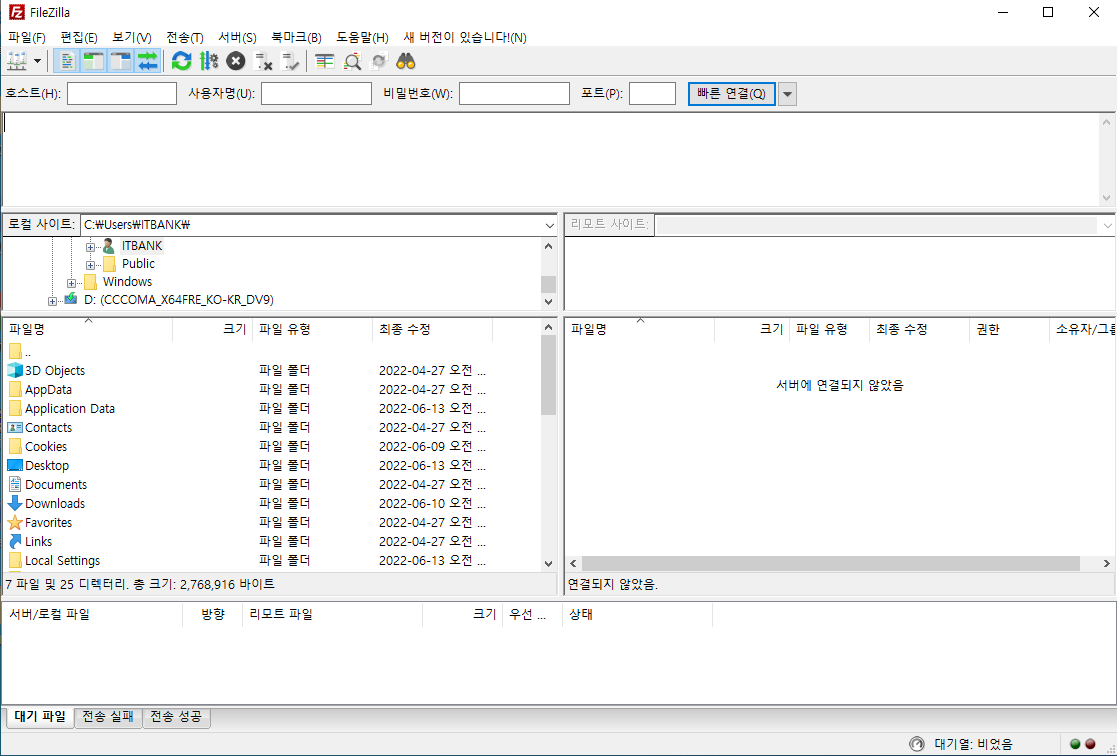Screen dimensions: 1117x756
Task: Open the 북마크(B) menu
Action: coord(296,37)
